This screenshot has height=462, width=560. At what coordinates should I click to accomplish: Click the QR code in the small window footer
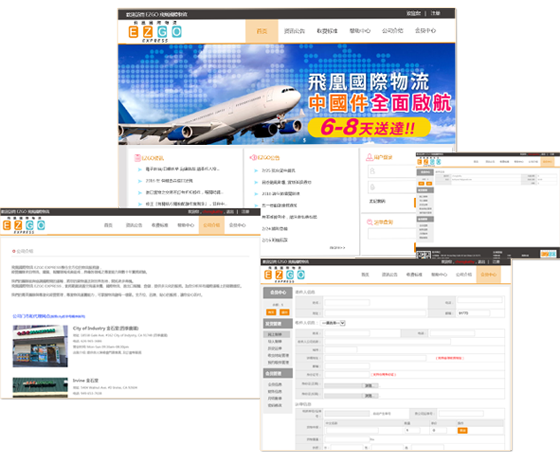click(424, 255)
